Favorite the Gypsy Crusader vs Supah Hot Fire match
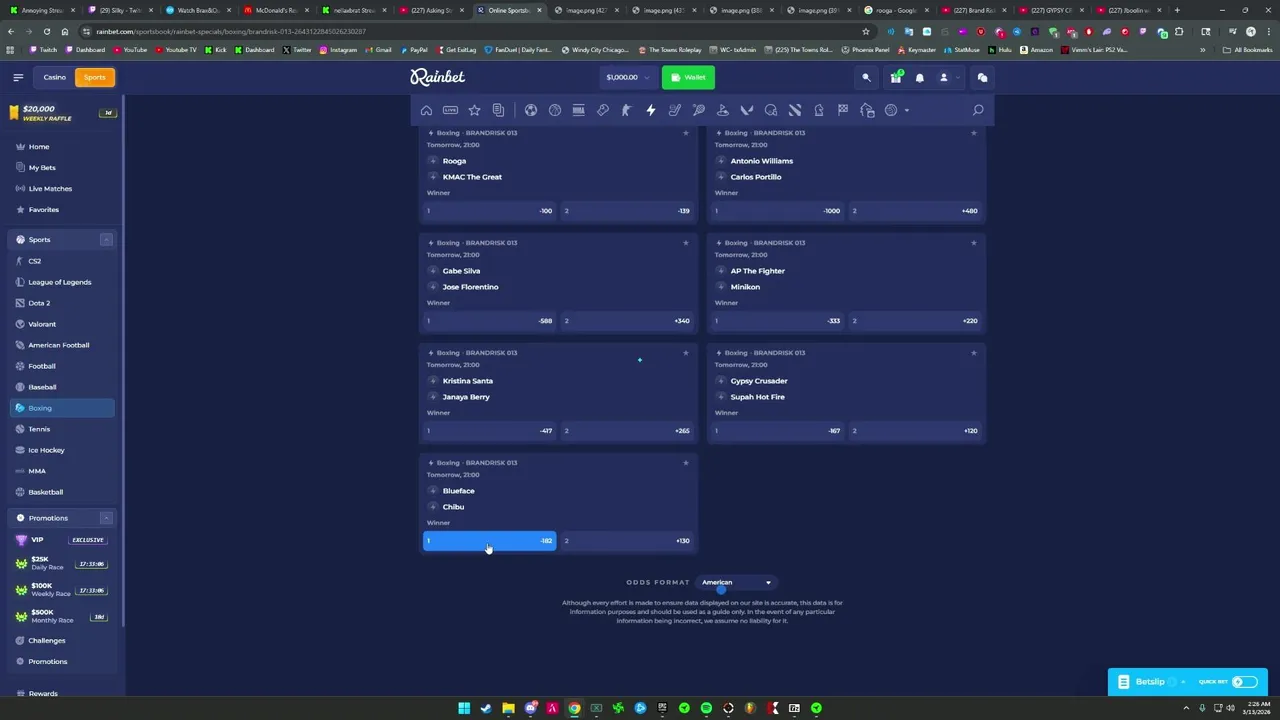The width and height of the screenshot is (1280, 720). (x=974, y=353)
